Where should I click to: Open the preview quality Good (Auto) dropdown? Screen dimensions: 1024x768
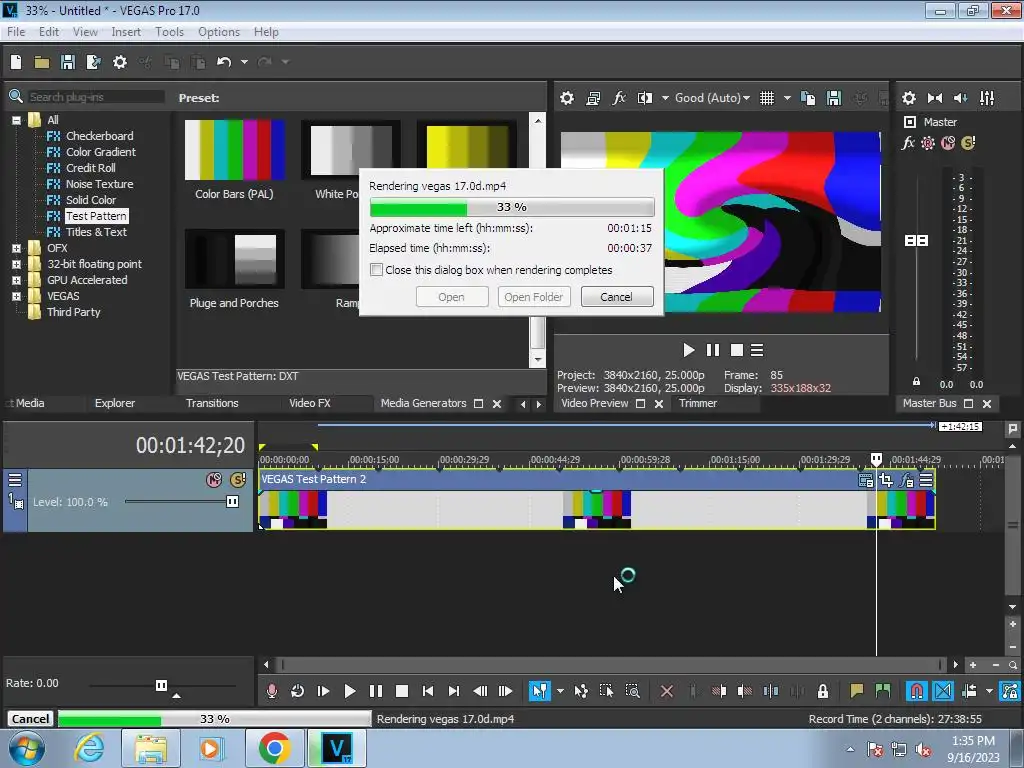click(x=712, y=98)
